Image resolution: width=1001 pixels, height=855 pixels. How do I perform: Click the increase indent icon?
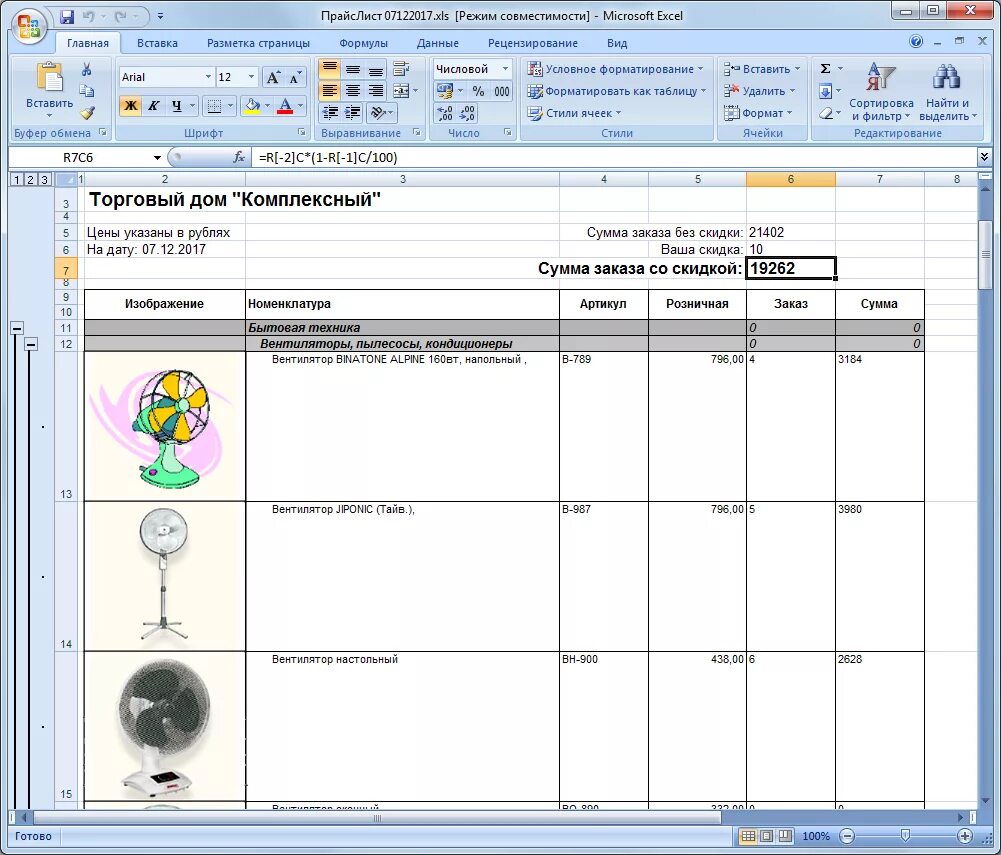coord(352,113)
